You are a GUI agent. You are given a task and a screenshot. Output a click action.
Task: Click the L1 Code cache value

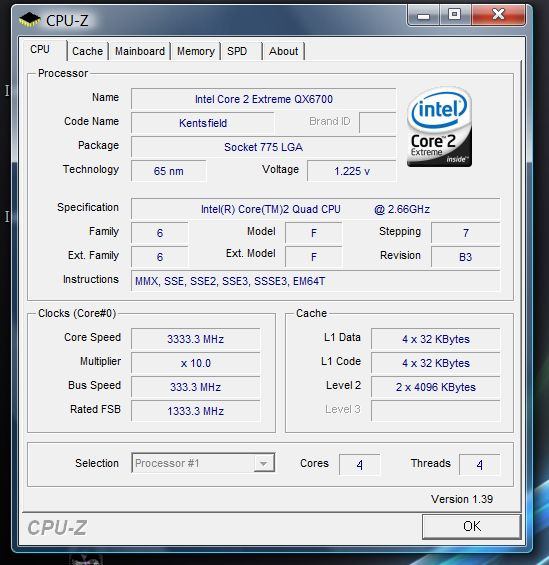436,363
